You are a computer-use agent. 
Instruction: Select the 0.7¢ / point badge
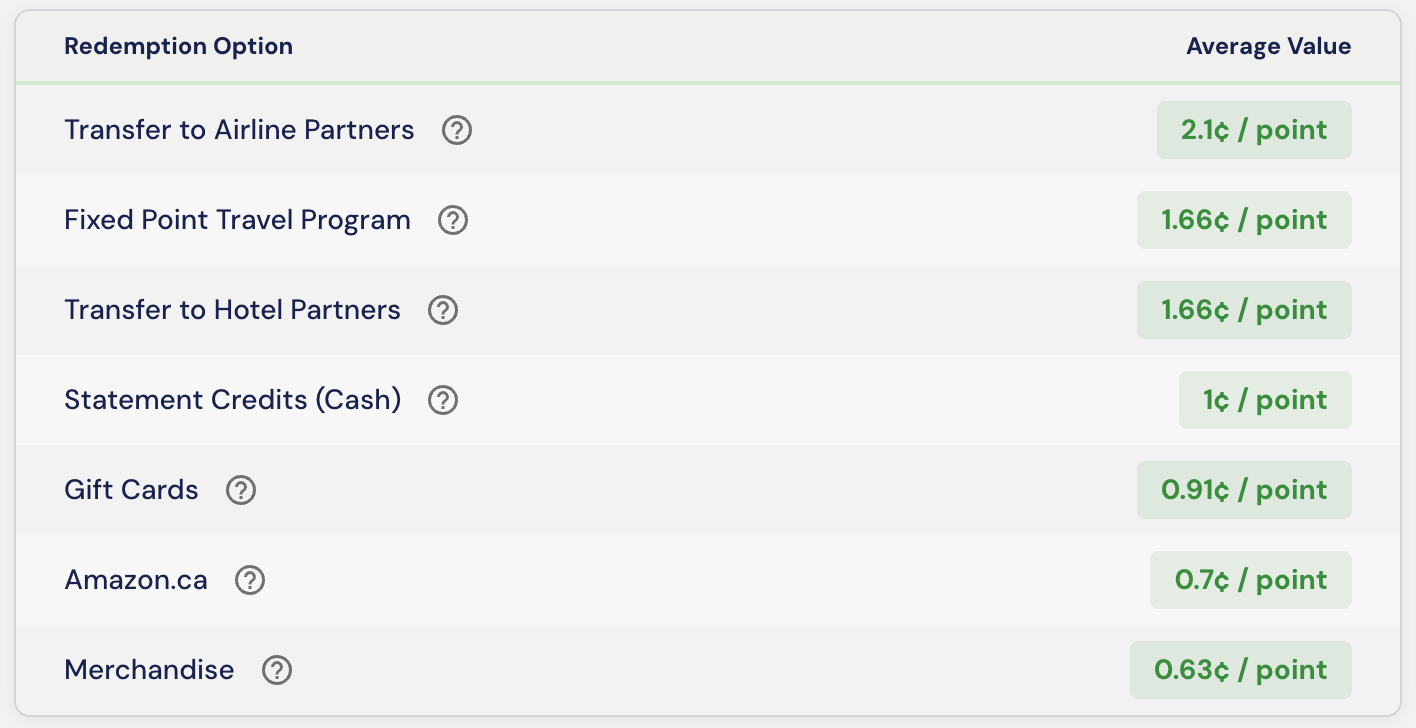1251,580
